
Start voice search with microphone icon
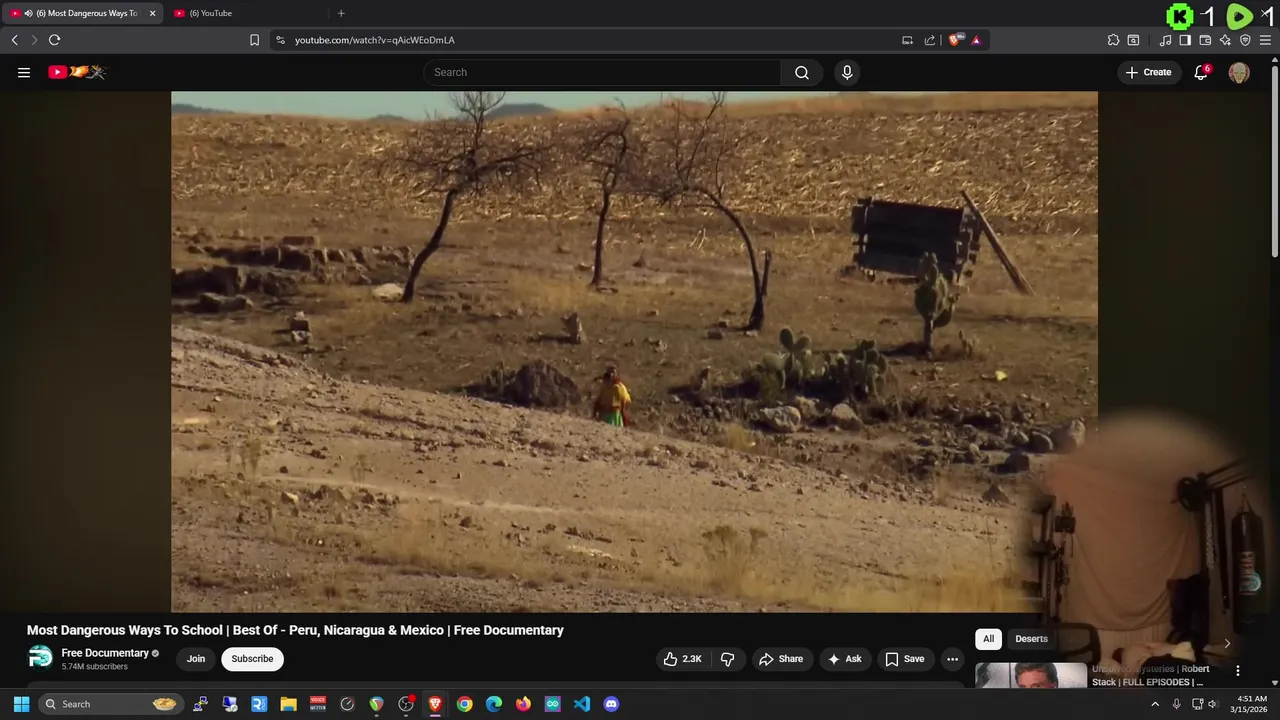(847, 72)
